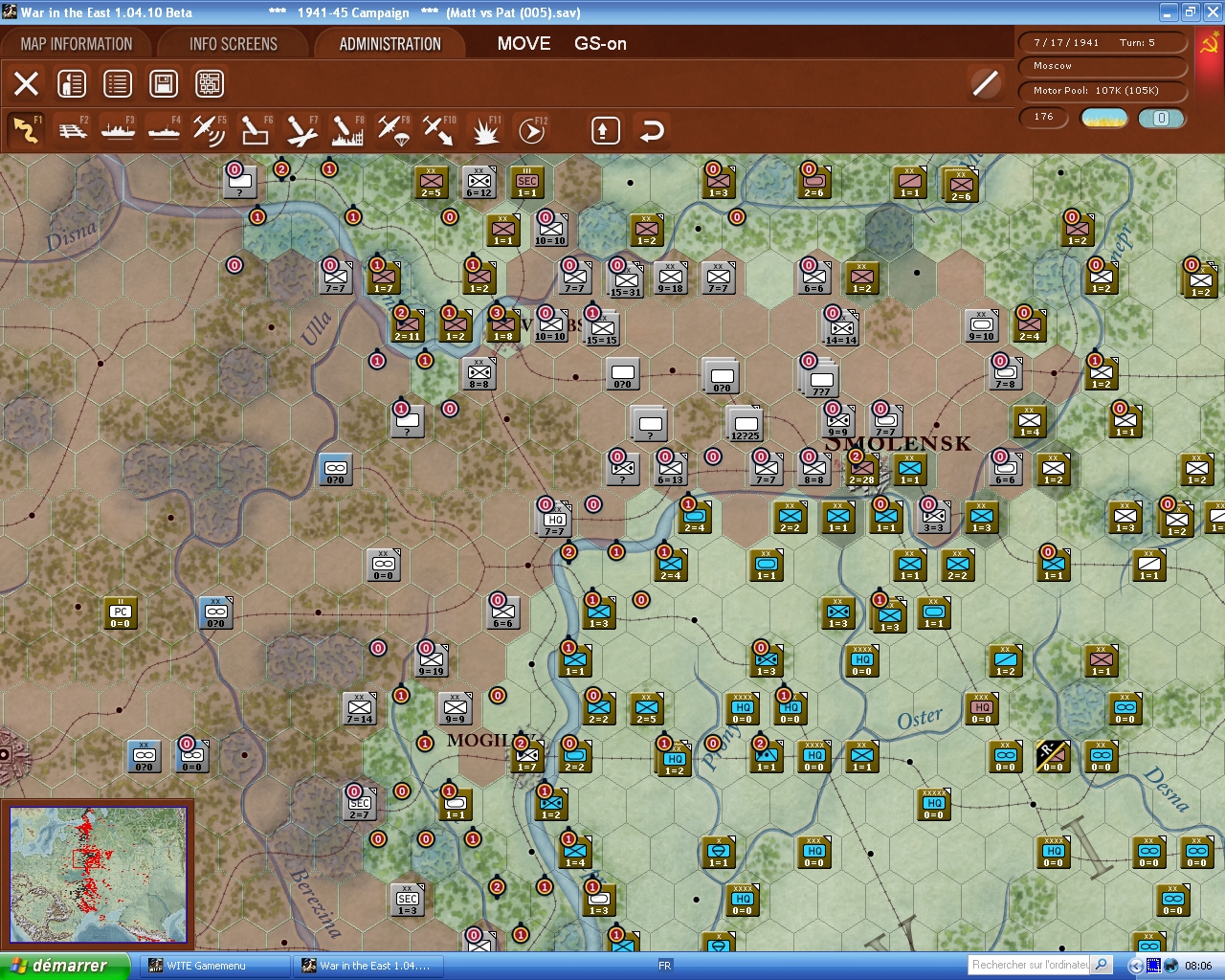Click the Oster river label
The image size is (1225, 980).
click(920, 719)
